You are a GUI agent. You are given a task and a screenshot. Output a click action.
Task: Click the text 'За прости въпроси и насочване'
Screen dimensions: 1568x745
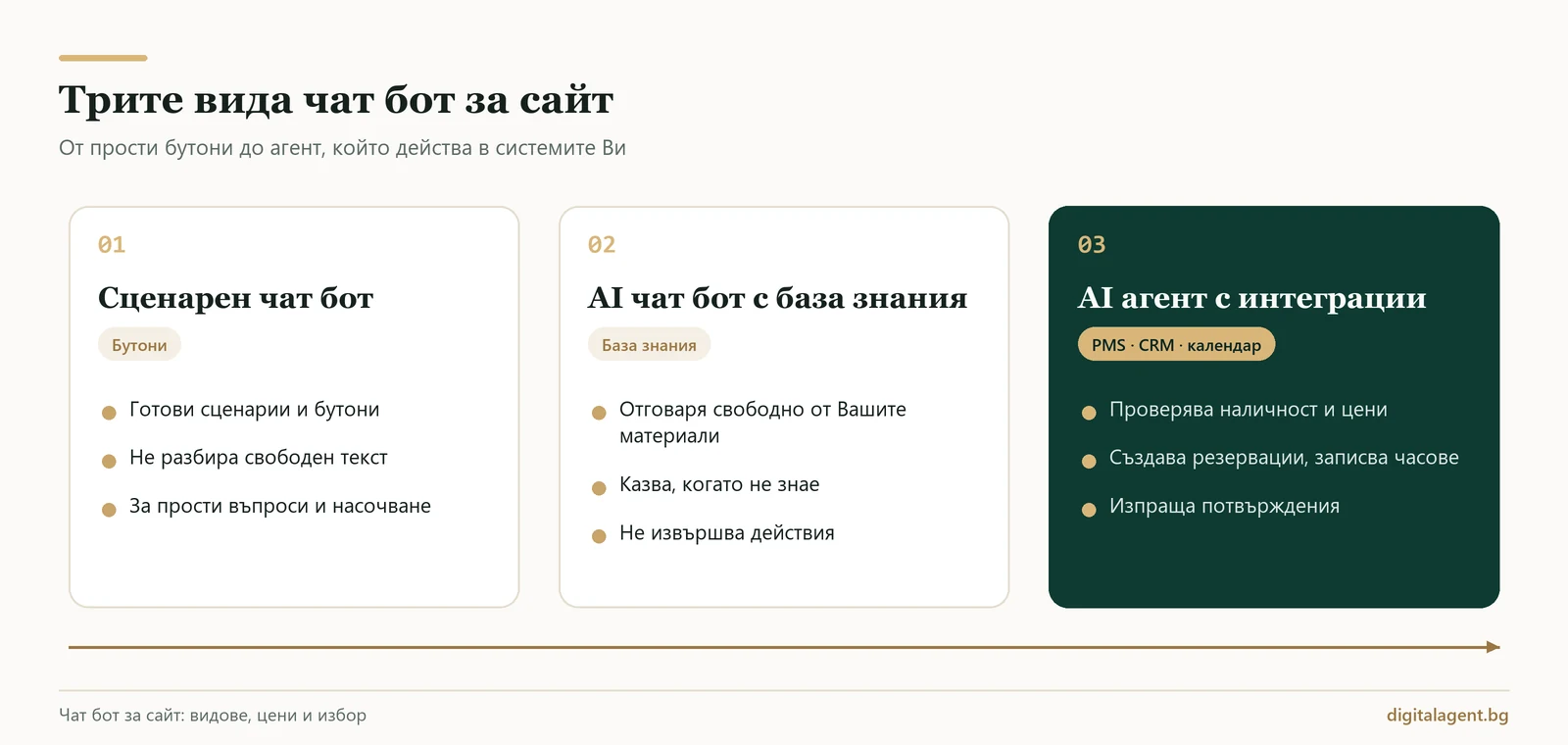coord(280,507)
